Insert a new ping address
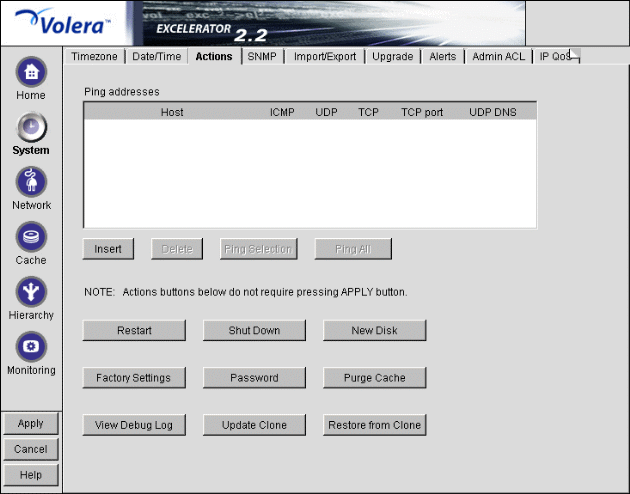This screenshot has width=630, height=494. click(108, 249)
